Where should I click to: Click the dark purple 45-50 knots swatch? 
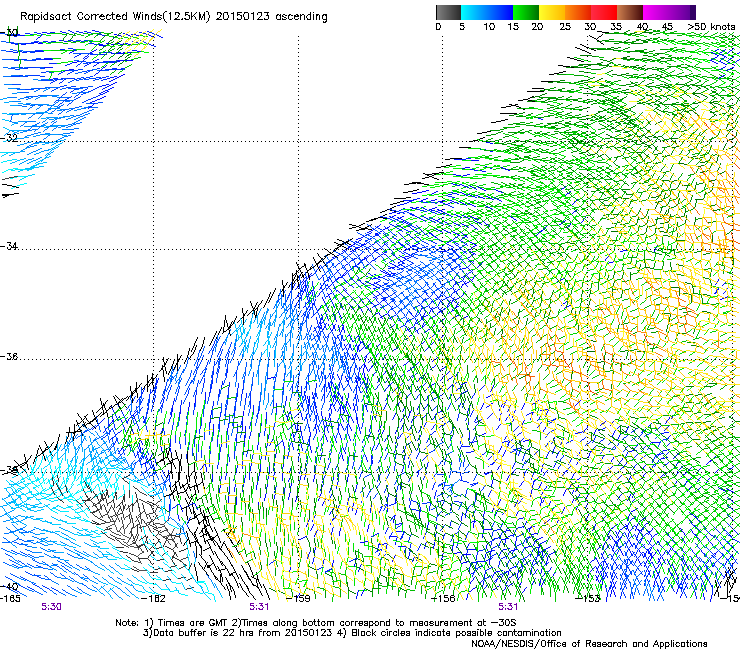pos(682,12)
